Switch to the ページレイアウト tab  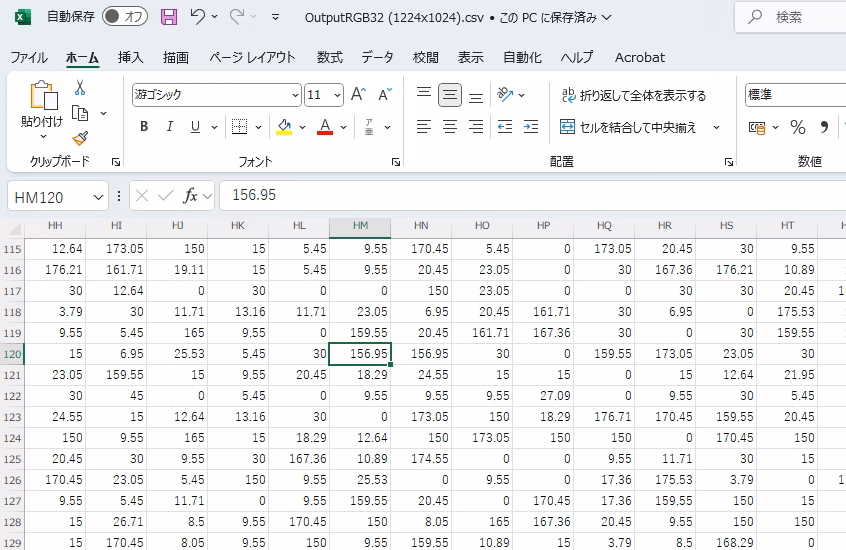tap(252, 57)
